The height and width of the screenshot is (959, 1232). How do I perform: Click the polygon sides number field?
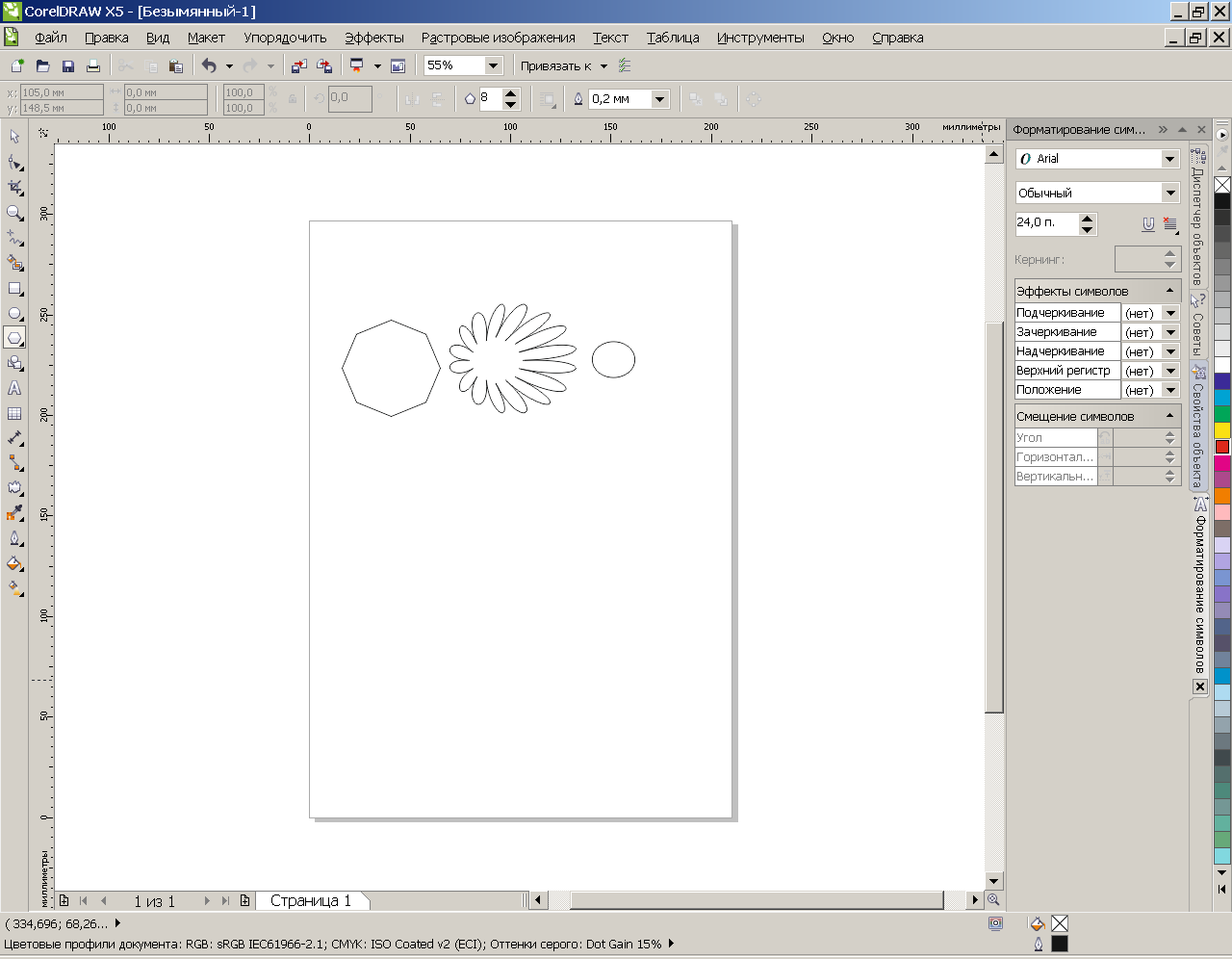(x=490, y=98)
